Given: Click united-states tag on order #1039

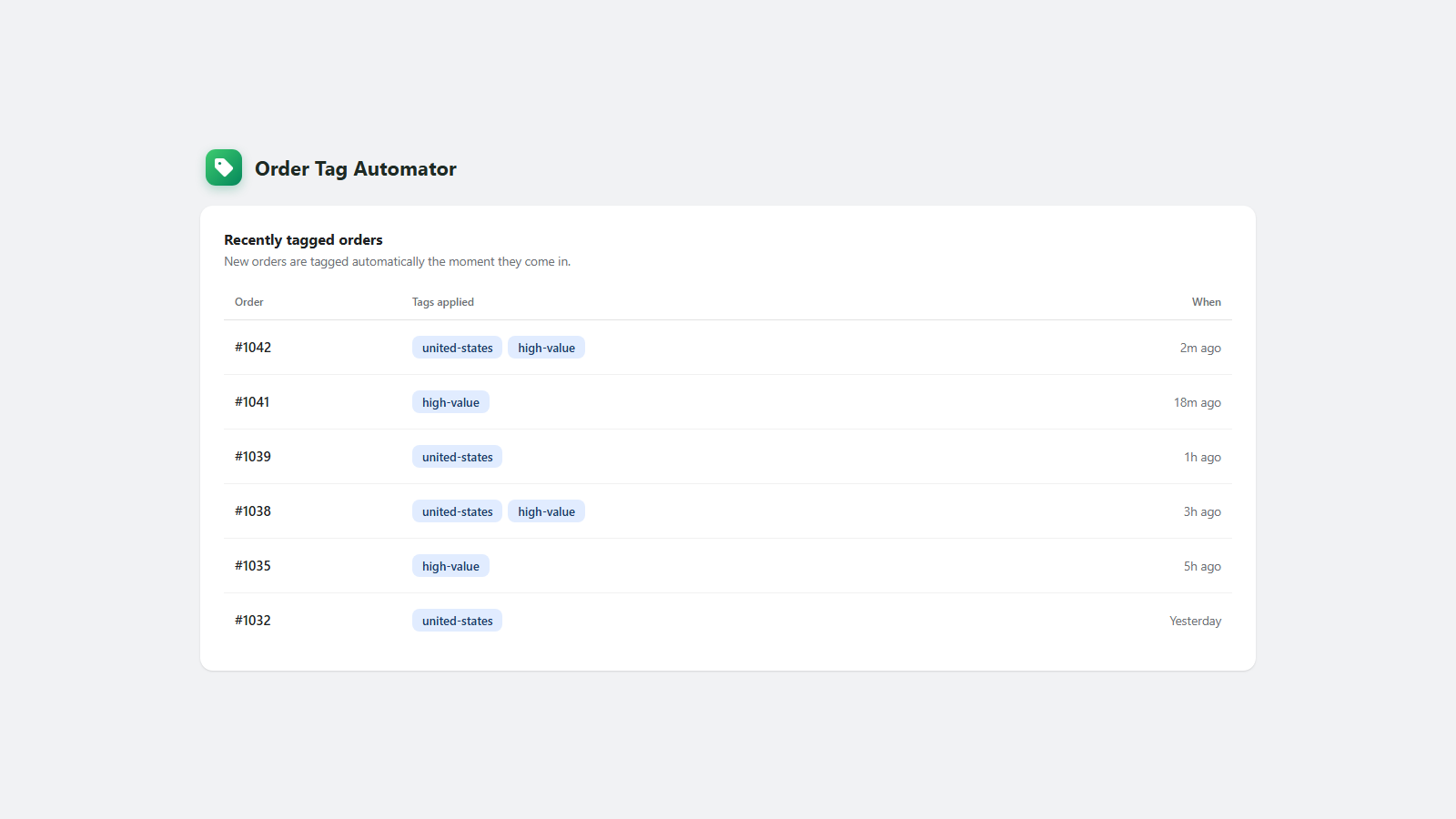Looking at the screenshot, I should tap(458, 457).
